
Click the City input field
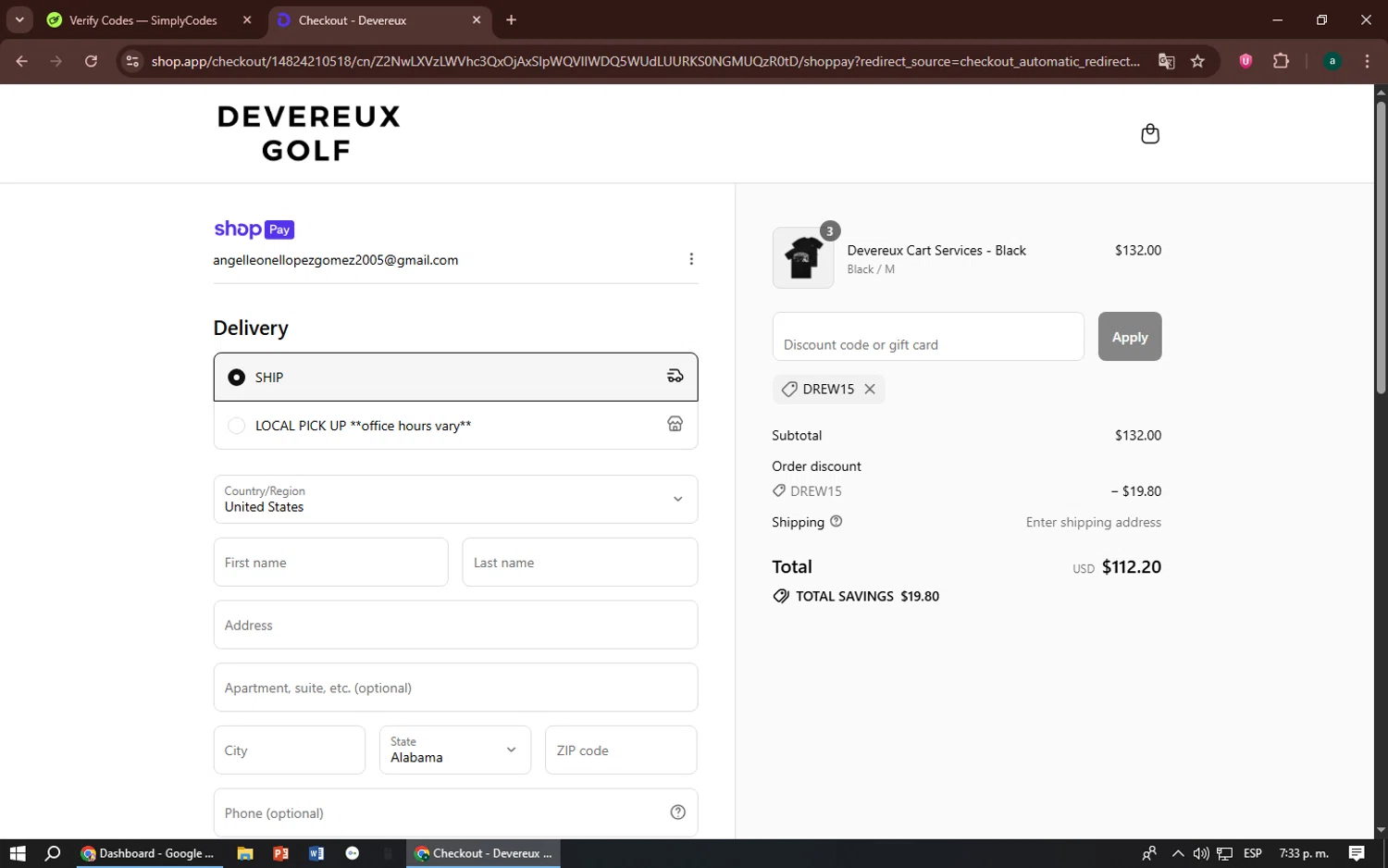pos(290,750)
